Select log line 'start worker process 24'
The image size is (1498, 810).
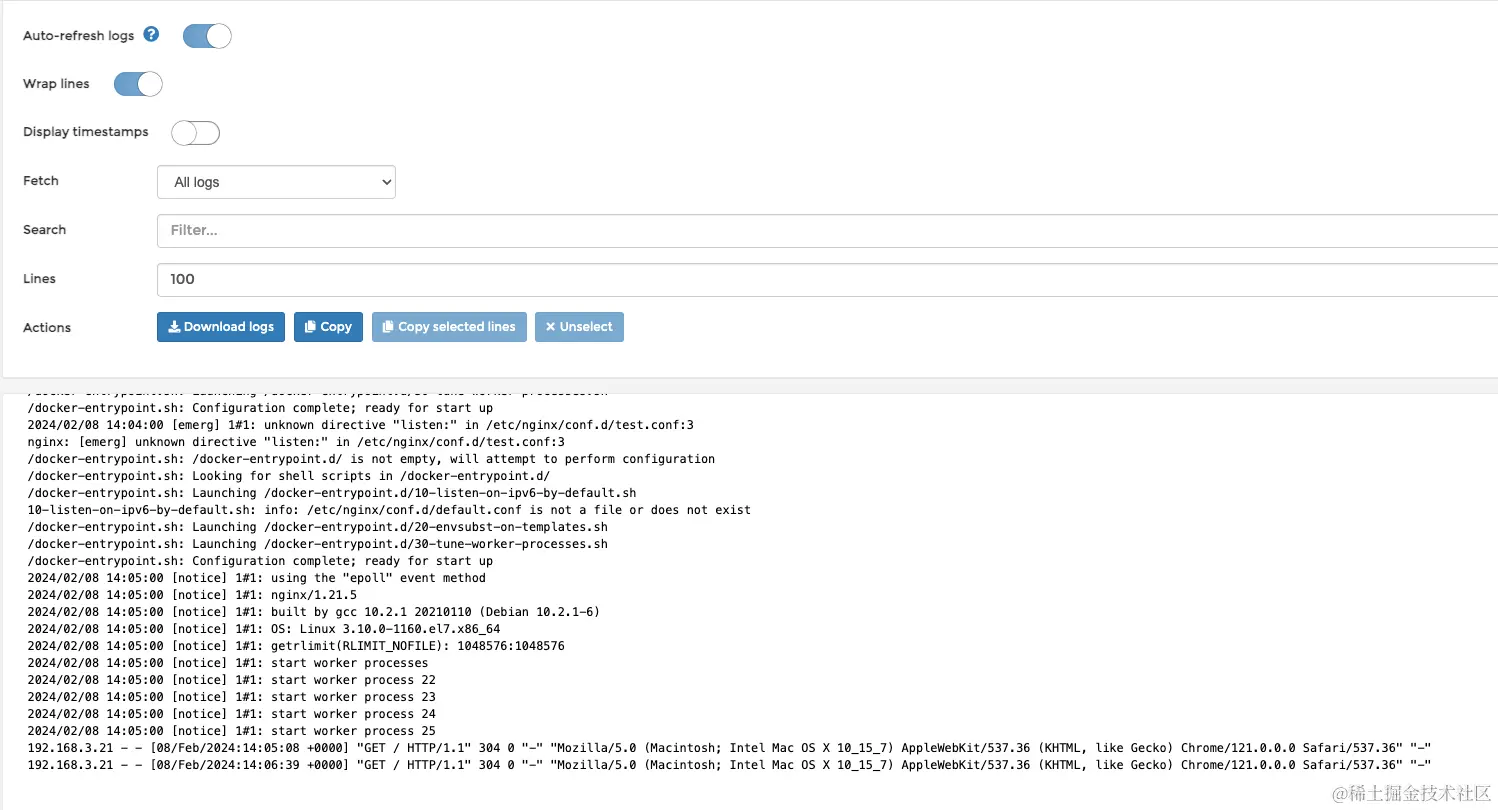coord(231,714)
